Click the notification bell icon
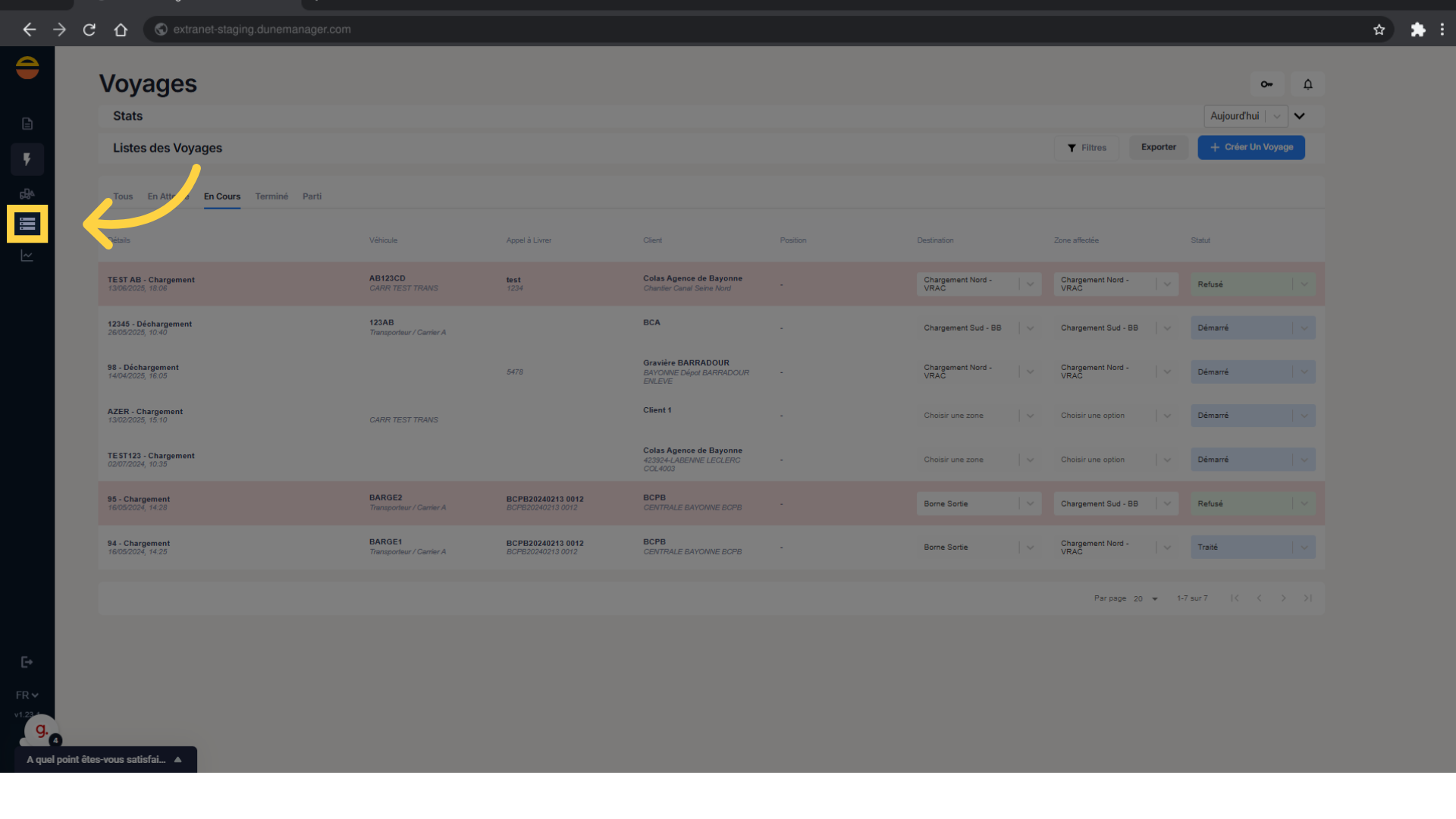 coord(1307,84)
